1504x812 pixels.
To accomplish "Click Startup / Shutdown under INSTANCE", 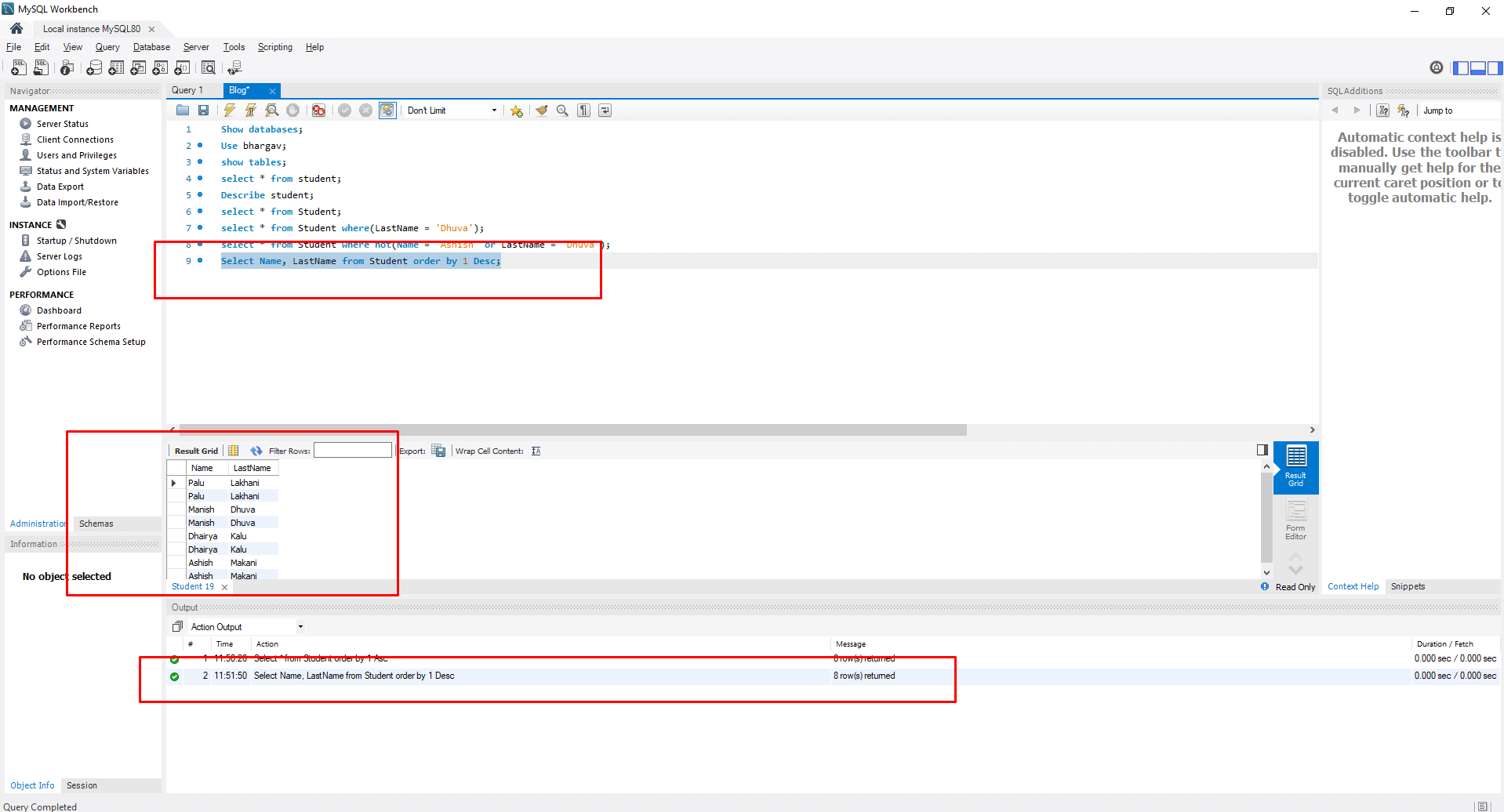I will click(x=76, y=241).
